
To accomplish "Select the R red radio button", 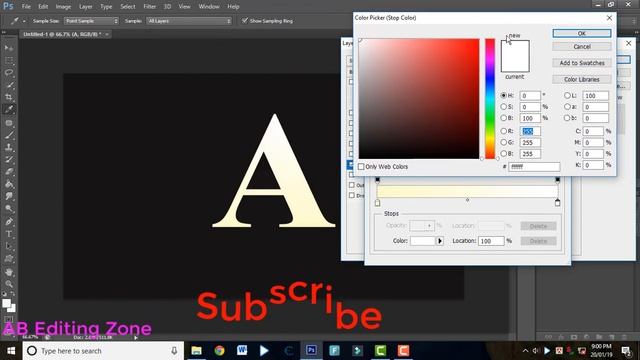I will (x=504, y=131).
